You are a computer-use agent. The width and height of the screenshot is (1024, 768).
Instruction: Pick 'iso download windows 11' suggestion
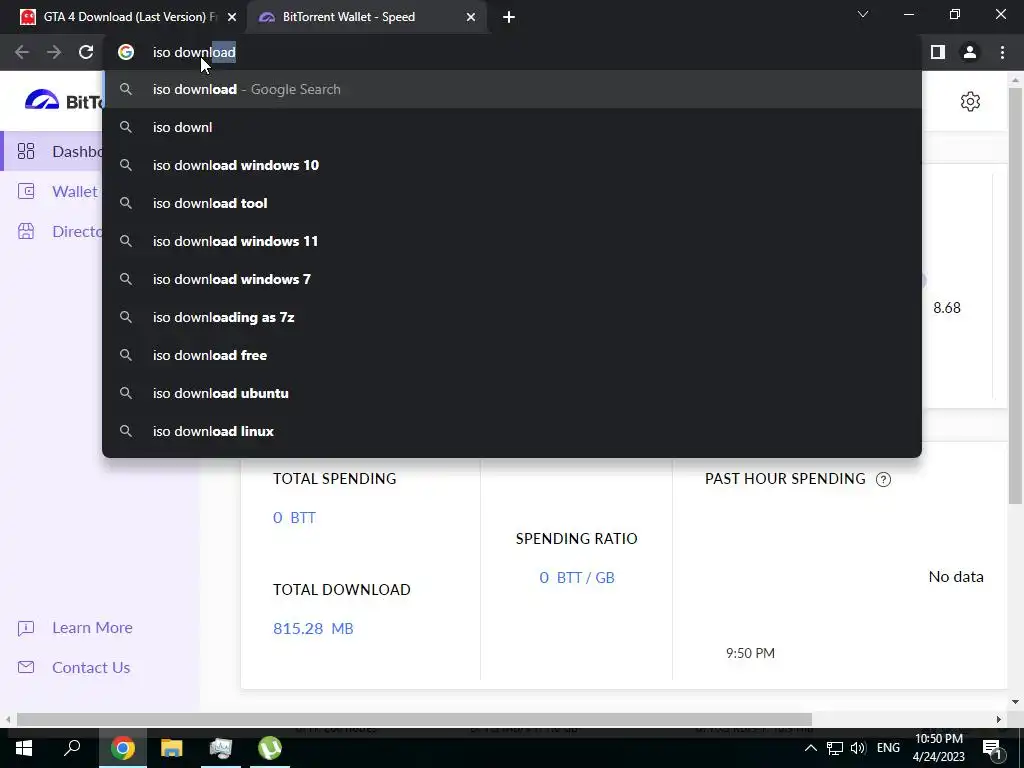[x=512, y=241]
